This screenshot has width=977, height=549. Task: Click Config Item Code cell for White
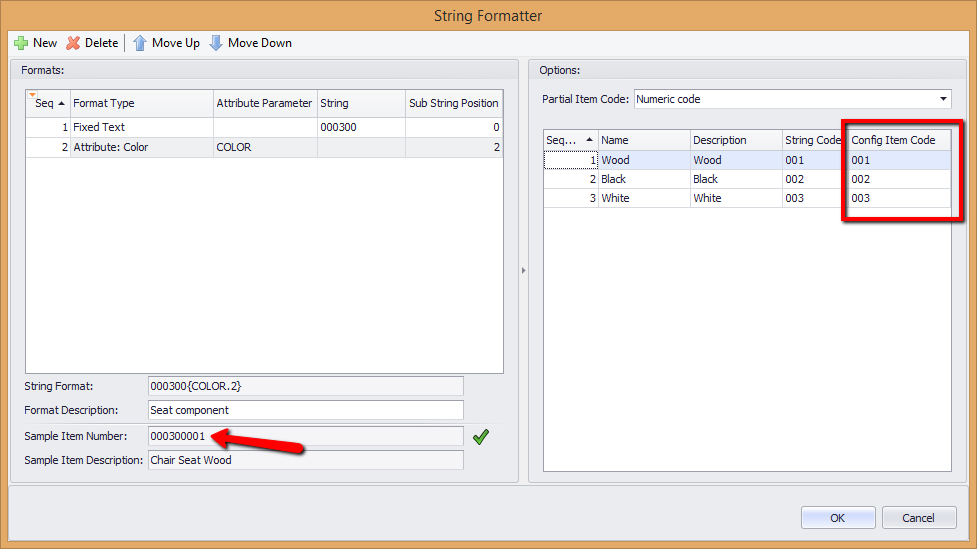coord(900,198)
